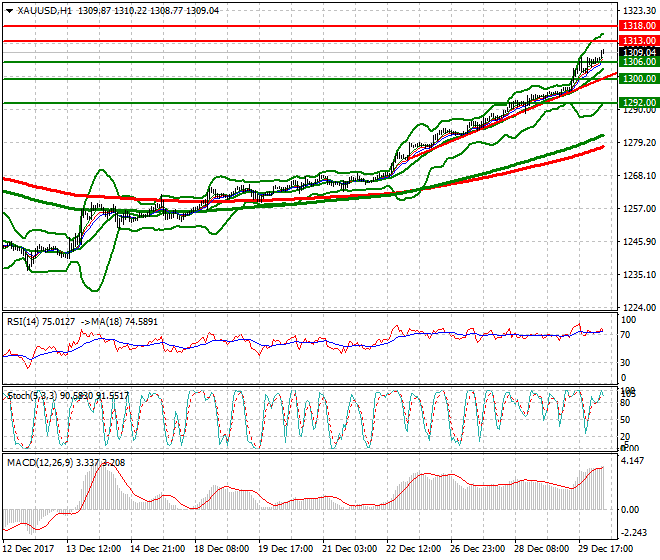Screen dimensions: 660x560
Task: Click the Stochastic 50 level scale value
Action: click(x=625, y=420)
